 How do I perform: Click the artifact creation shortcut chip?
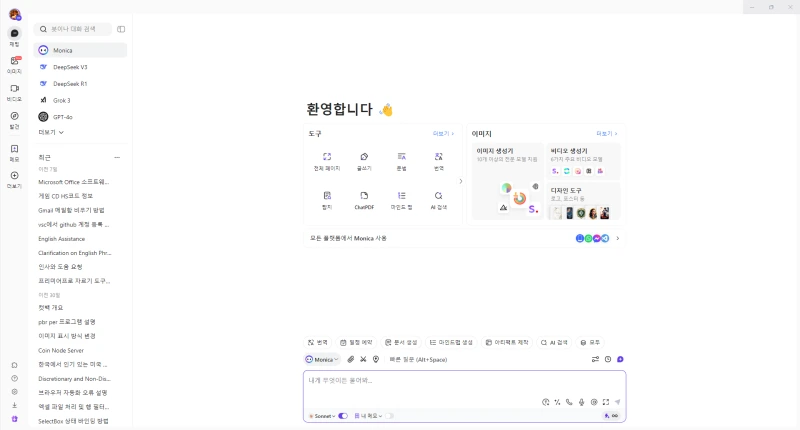(507, 342)
